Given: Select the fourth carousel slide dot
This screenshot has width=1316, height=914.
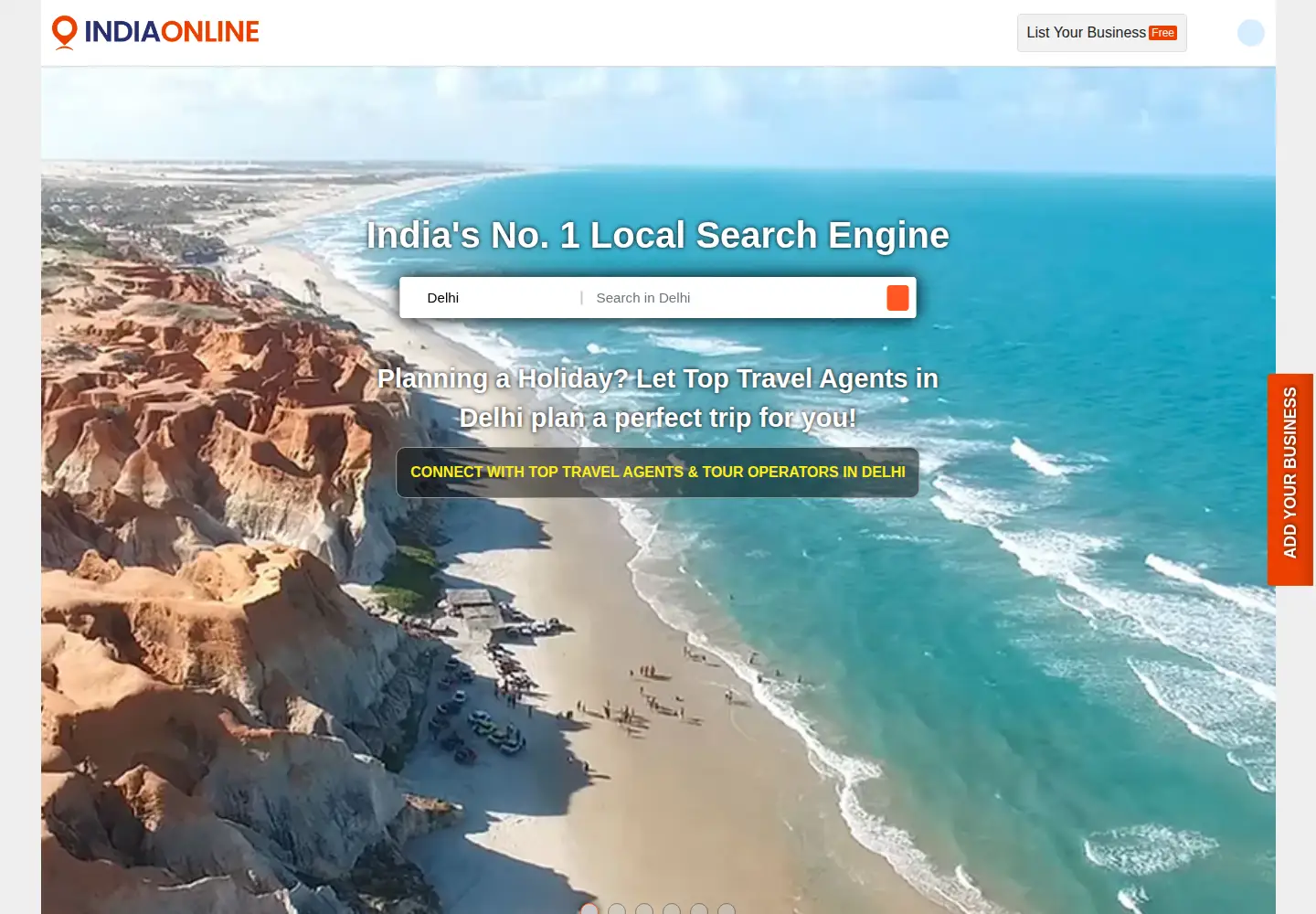Looking at the screenshot, I should click(x=672, y=909).
